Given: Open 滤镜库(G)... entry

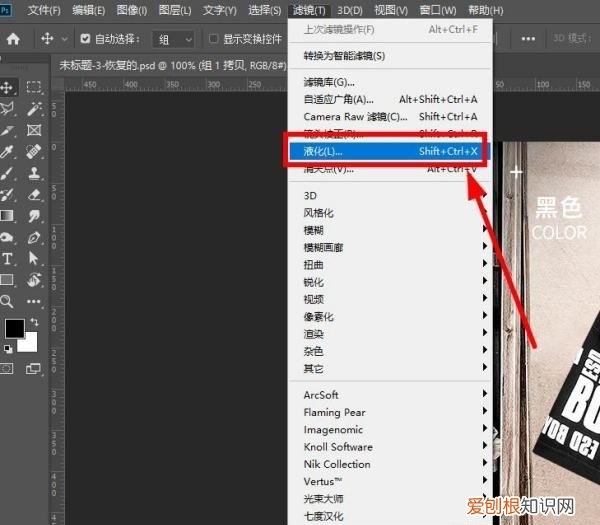Looking at the screenshot, I should point(390,82).
